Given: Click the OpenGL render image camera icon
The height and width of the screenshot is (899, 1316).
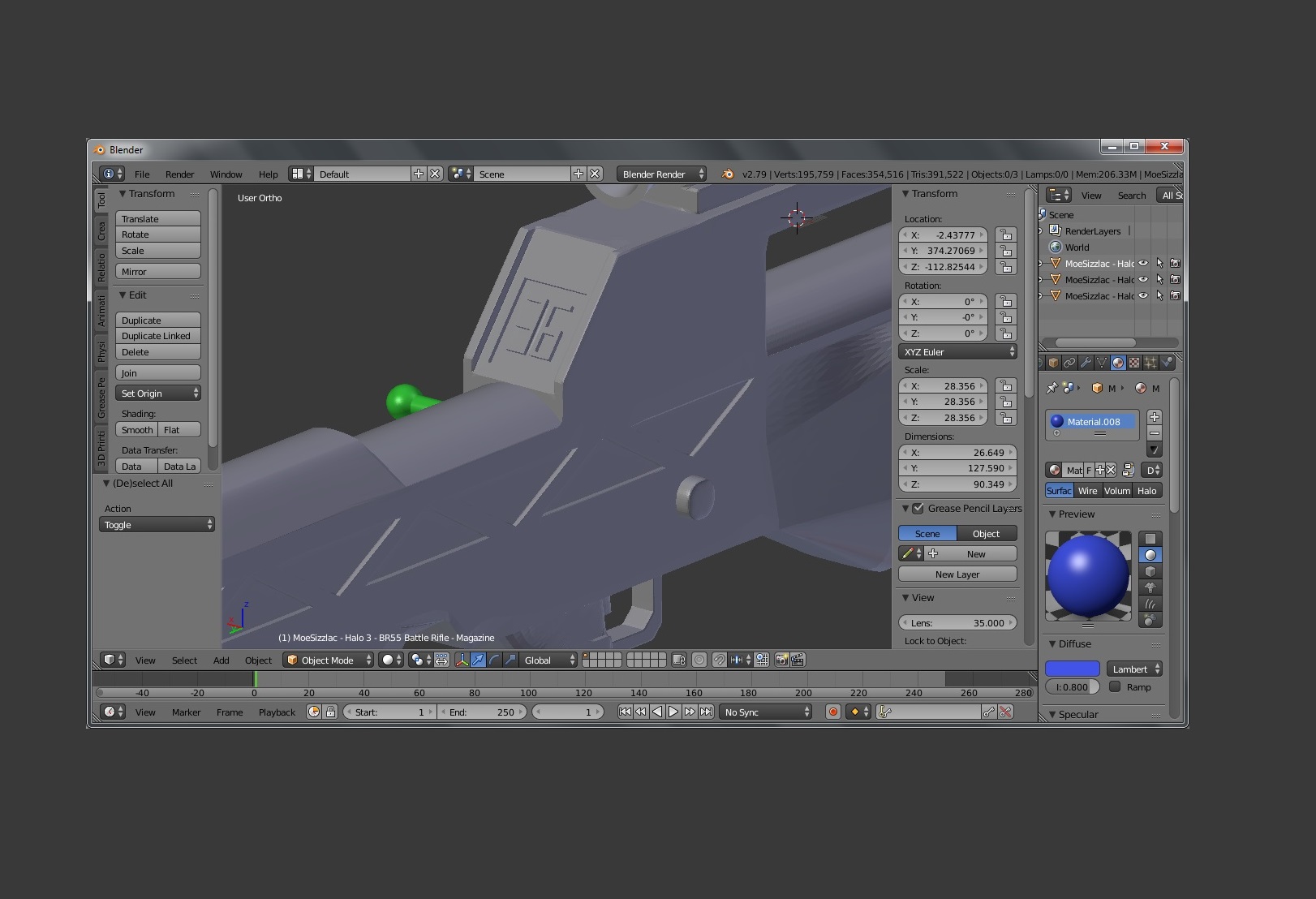Looking at the screenshot, I should 781,660.
